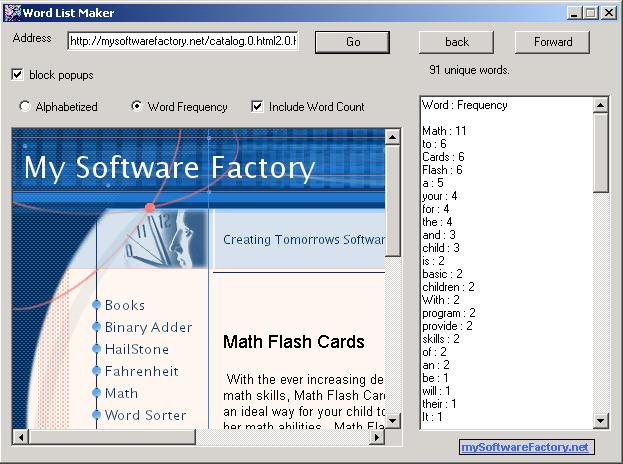623x464 pixels.
Task: Click the '91 unique words.' label
Action: click(469, 70)
